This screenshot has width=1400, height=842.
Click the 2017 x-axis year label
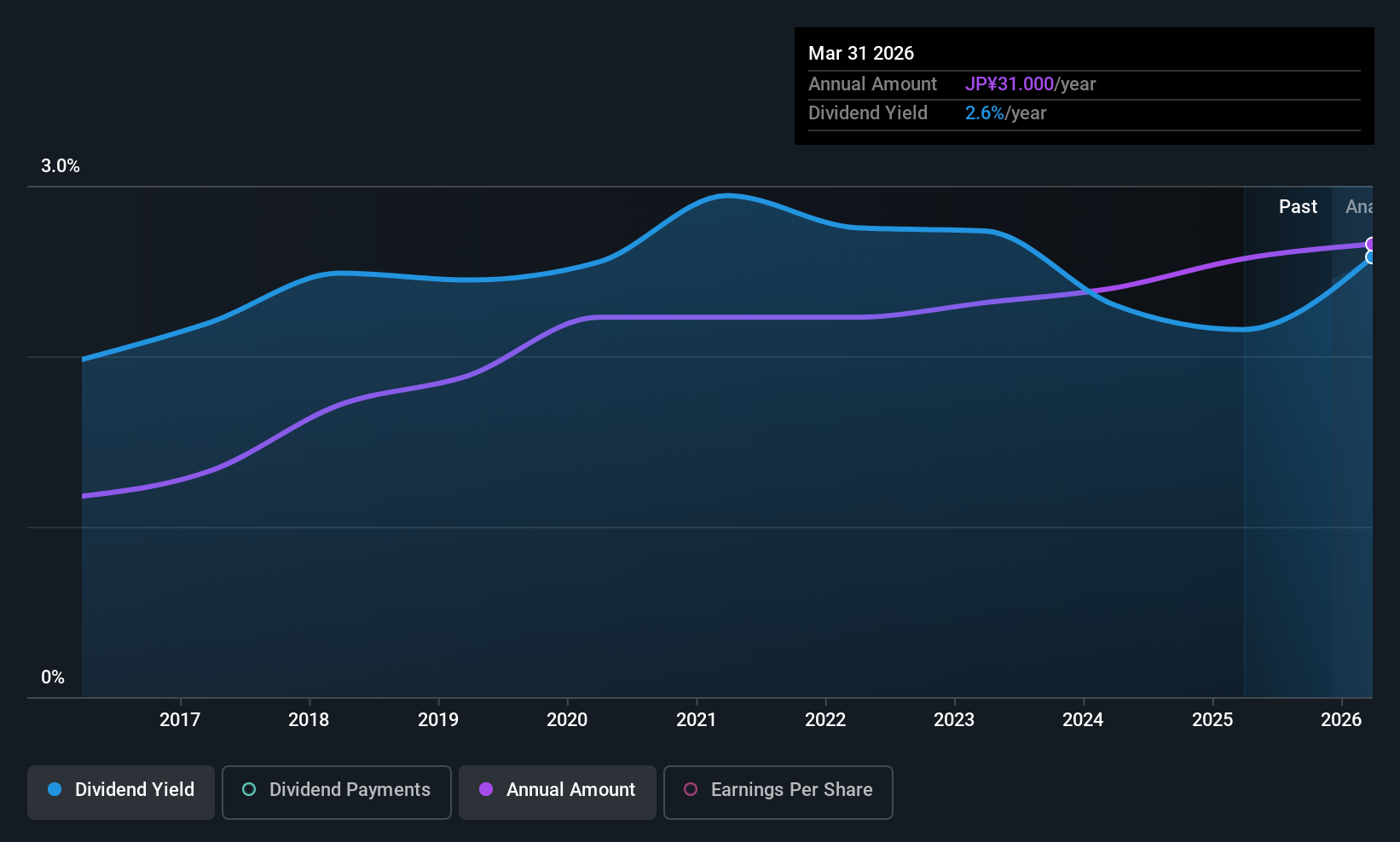click(180, 720)
